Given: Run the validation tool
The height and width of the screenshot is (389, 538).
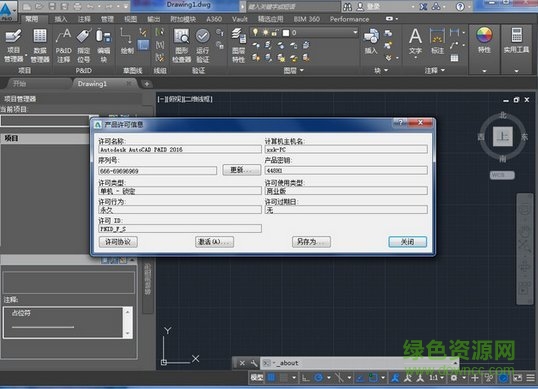Looking at the screenshot, I should 203,45.
